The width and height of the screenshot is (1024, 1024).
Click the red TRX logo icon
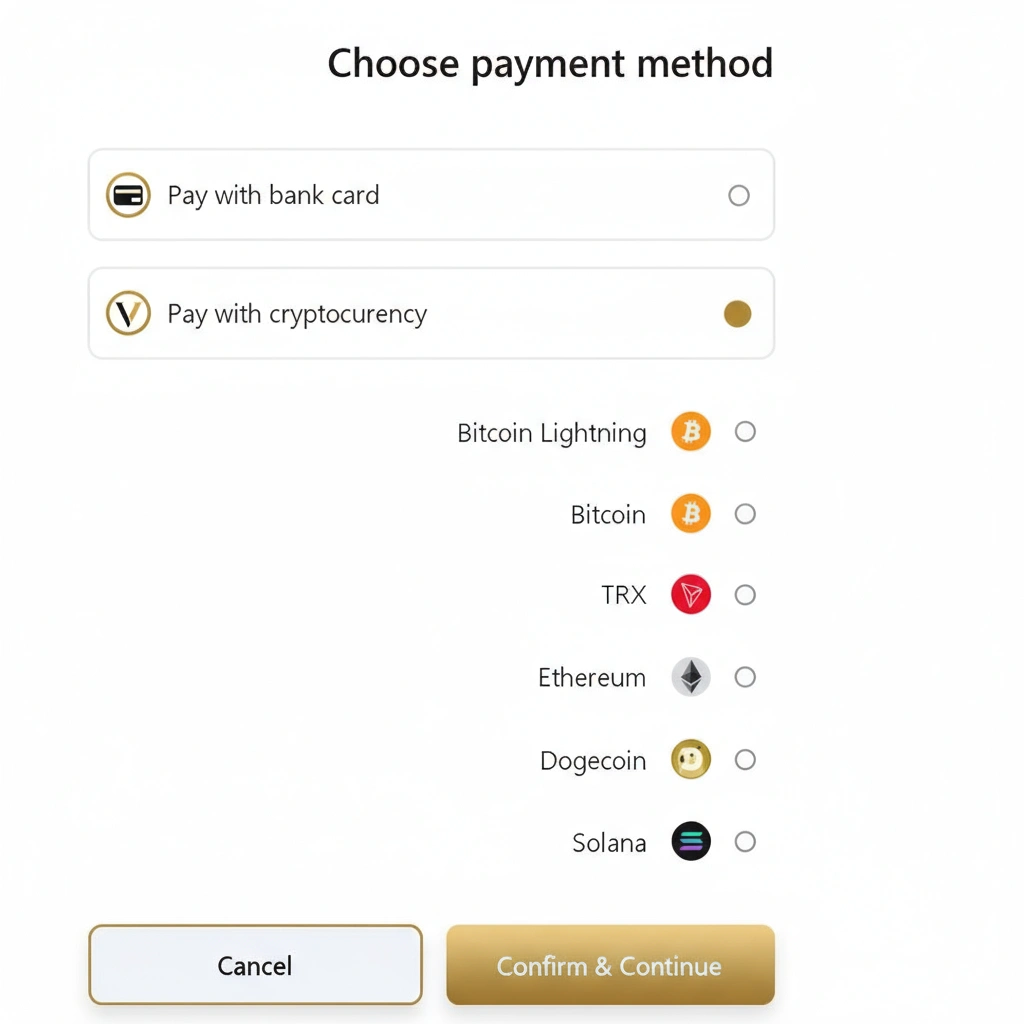pos(690,595)
